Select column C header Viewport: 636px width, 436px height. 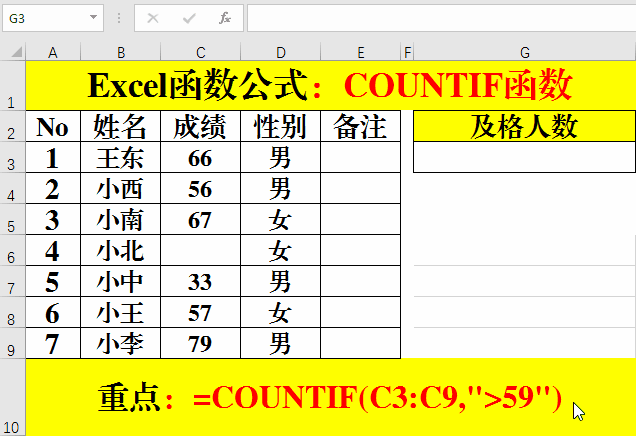(x=200, y=52)
